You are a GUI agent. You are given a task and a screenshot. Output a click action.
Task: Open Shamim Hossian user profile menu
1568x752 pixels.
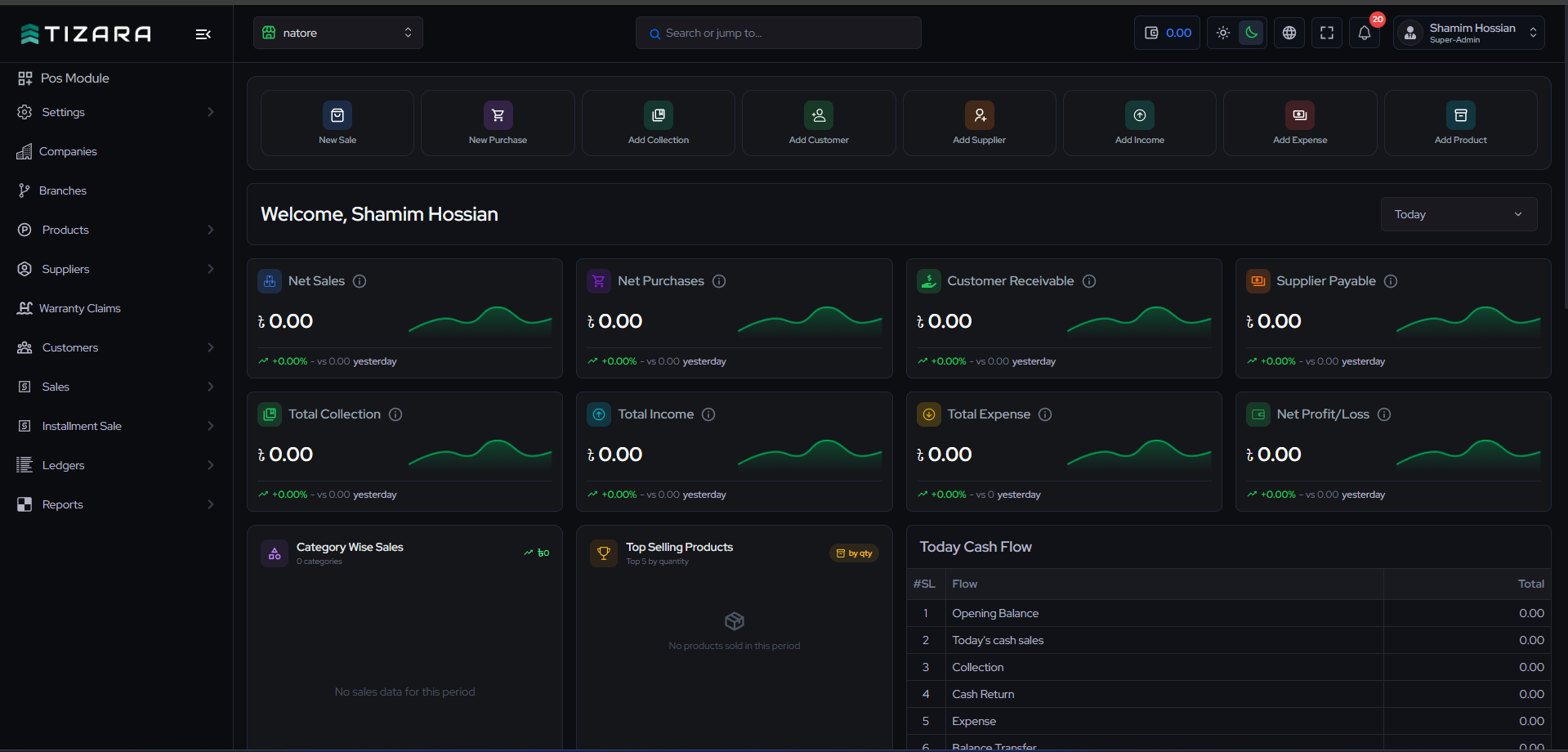(1469, 33)
